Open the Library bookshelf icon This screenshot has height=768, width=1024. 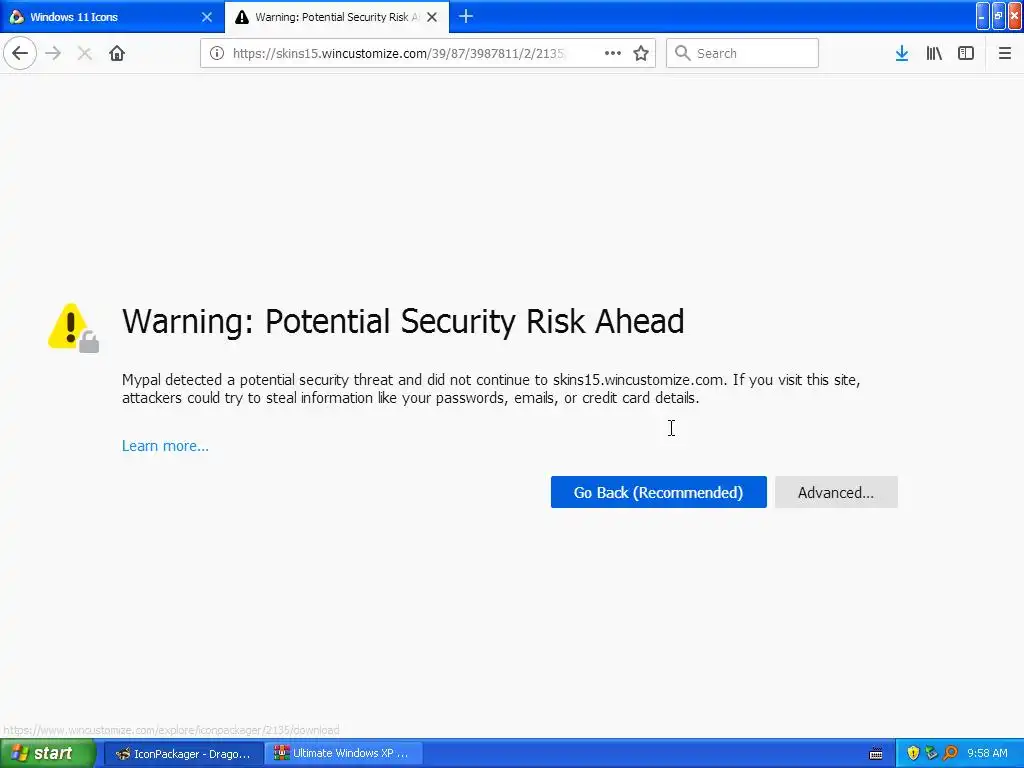934,54
